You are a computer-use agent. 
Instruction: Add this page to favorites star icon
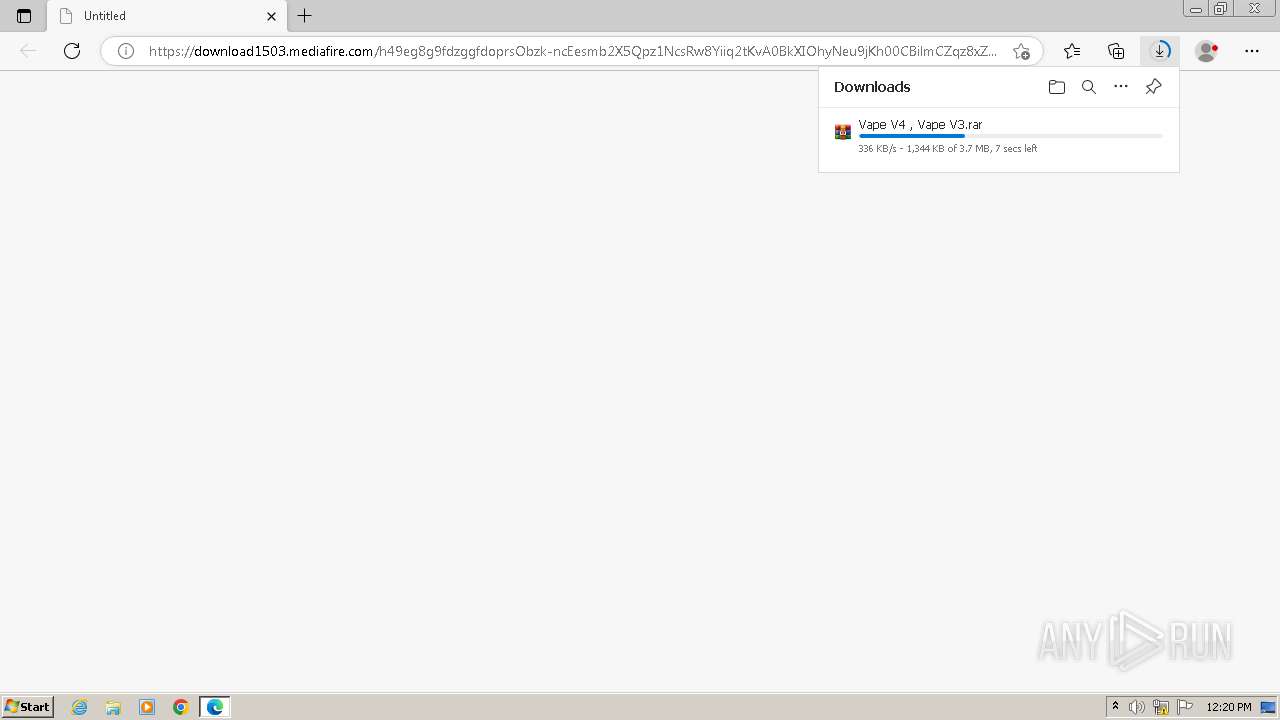coord(1021,51)
